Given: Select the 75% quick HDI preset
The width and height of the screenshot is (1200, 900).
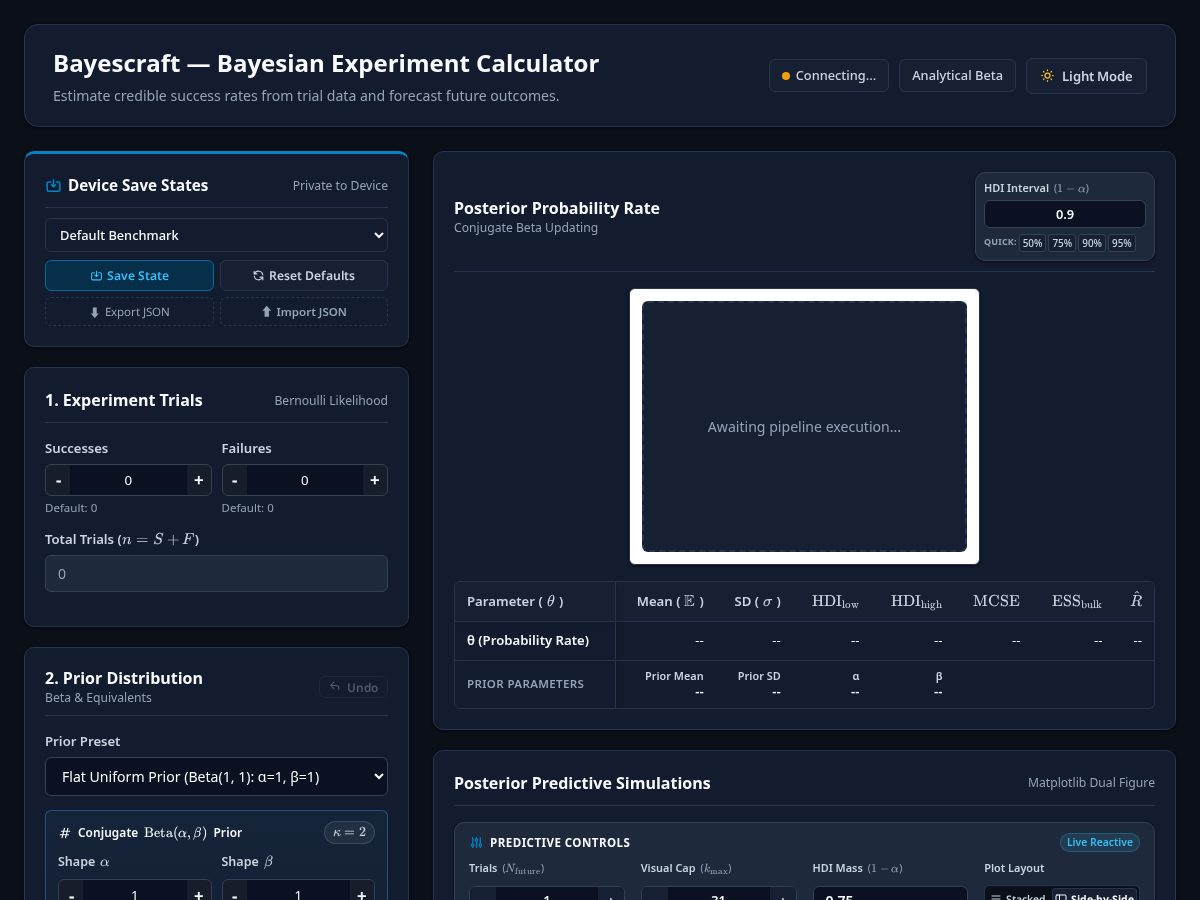Looking at the screenshot, I should [1062, 243].
